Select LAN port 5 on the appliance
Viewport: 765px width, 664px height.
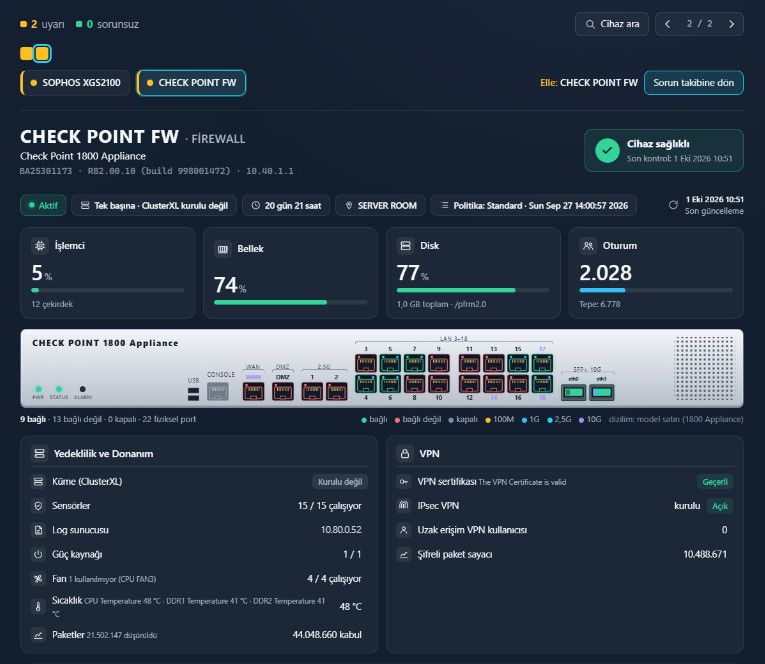[390, 363]
